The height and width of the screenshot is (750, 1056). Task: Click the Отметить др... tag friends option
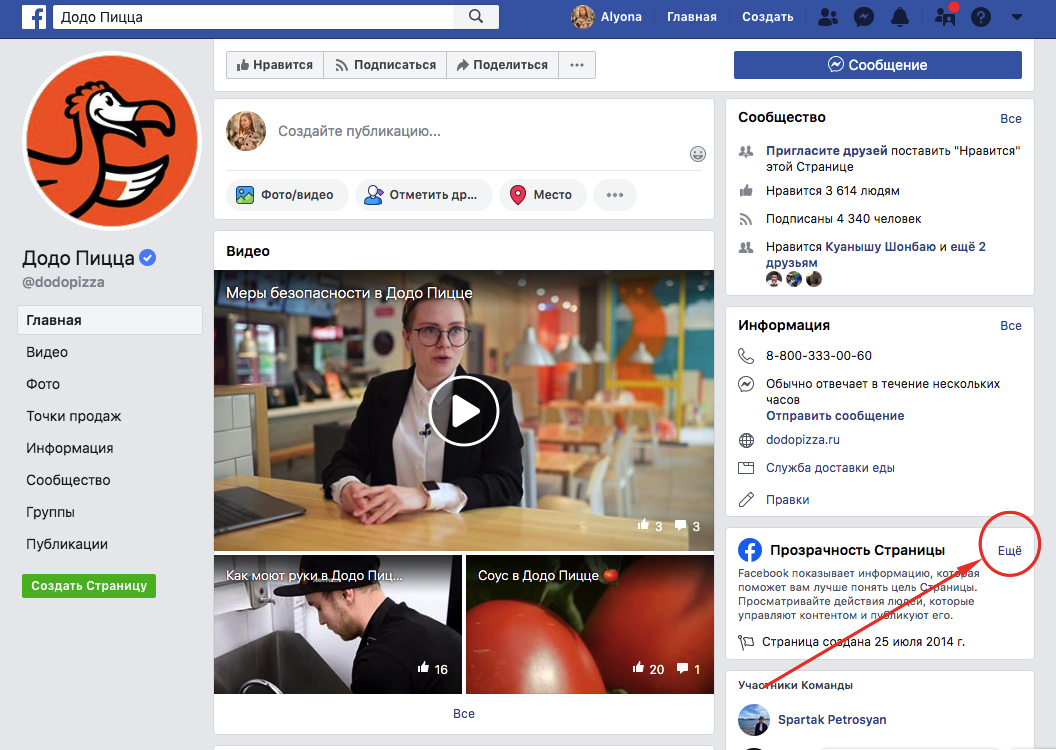tap(424, 195)
